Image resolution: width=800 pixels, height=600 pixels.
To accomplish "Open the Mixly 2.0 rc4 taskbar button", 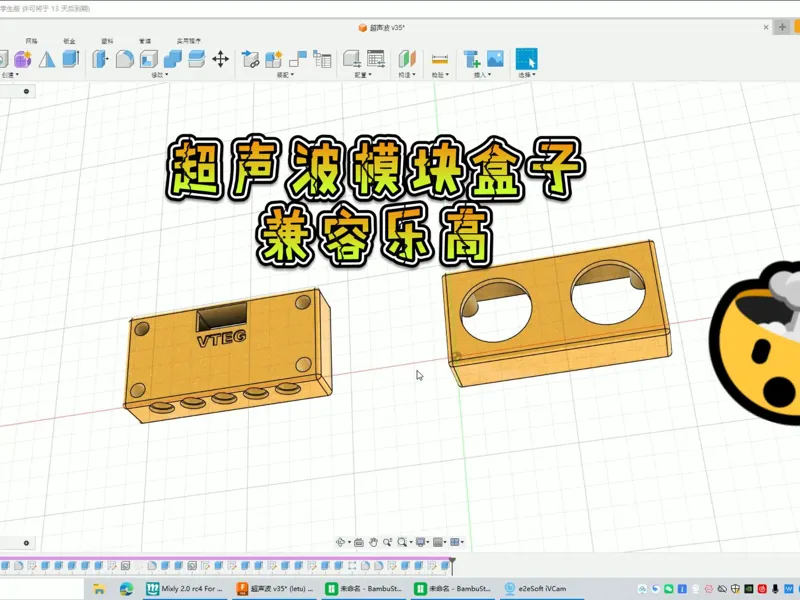I will tap(185, 589).
